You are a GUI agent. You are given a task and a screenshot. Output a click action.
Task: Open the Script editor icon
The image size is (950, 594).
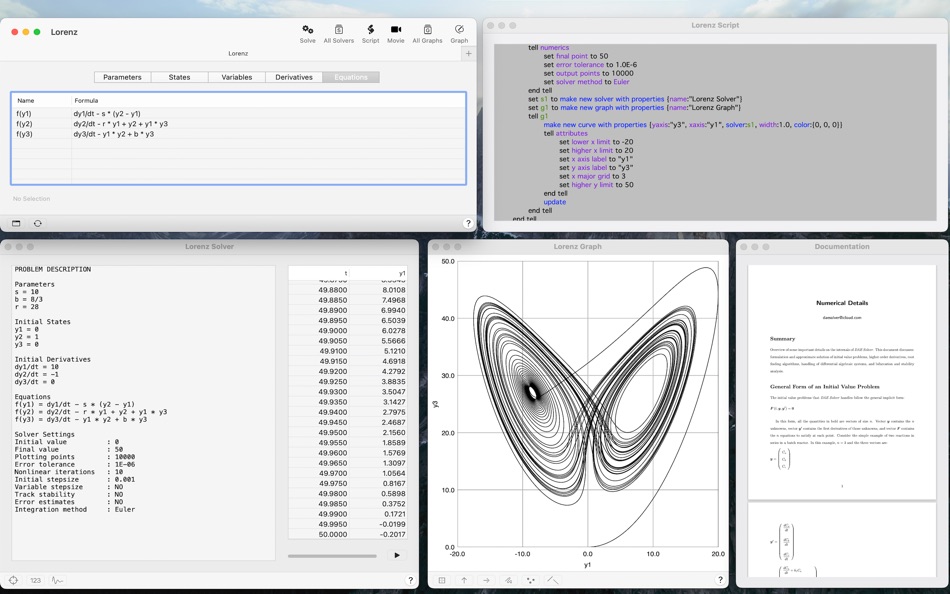coord(370,31)
